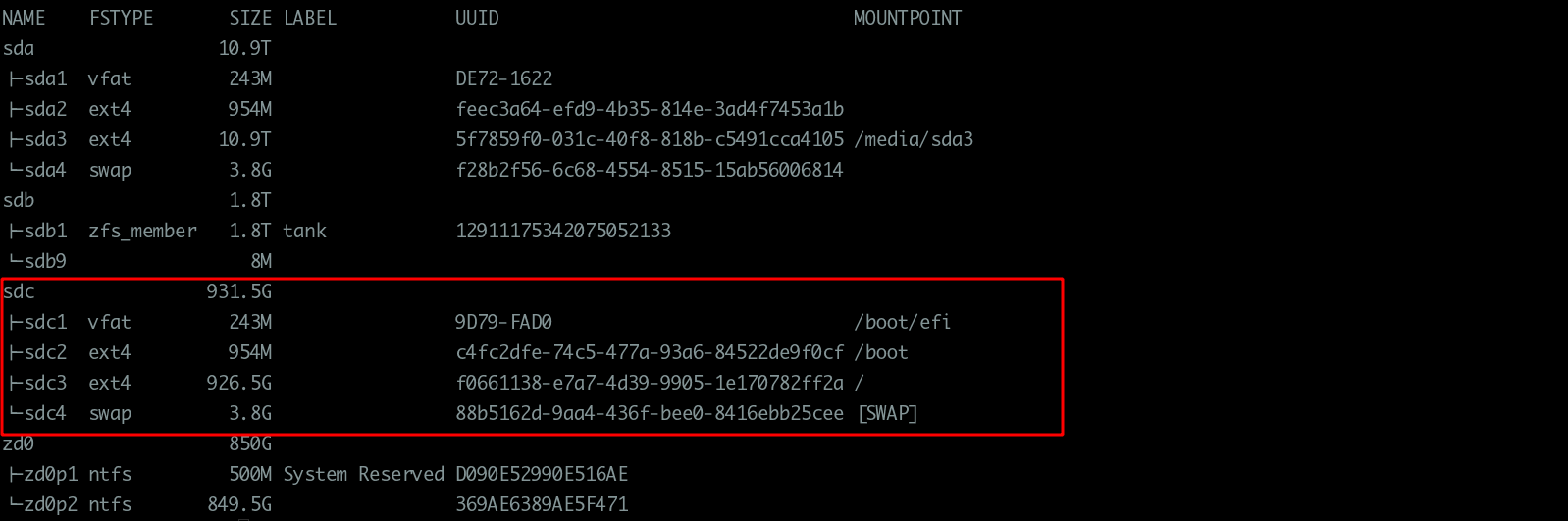Click the System Reserved label
The image size is (1568, 521).
pyautogui.click(x=363, y=474)
